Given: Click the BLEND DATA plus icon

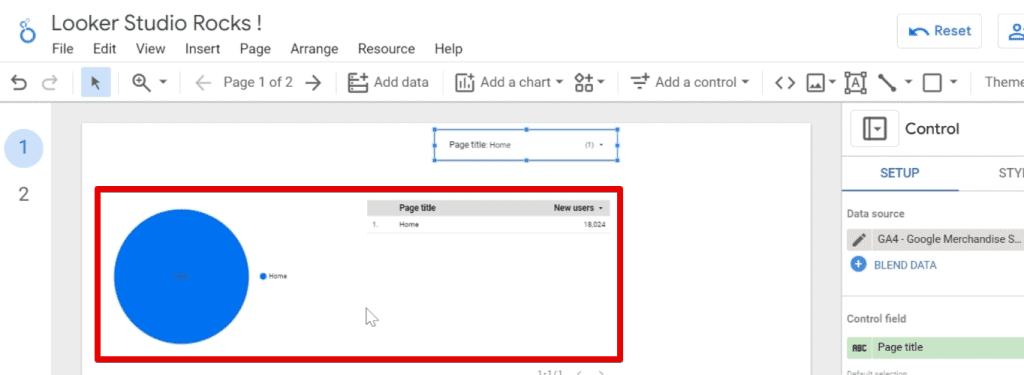Looking at the screenshot, I should (858, 265).
